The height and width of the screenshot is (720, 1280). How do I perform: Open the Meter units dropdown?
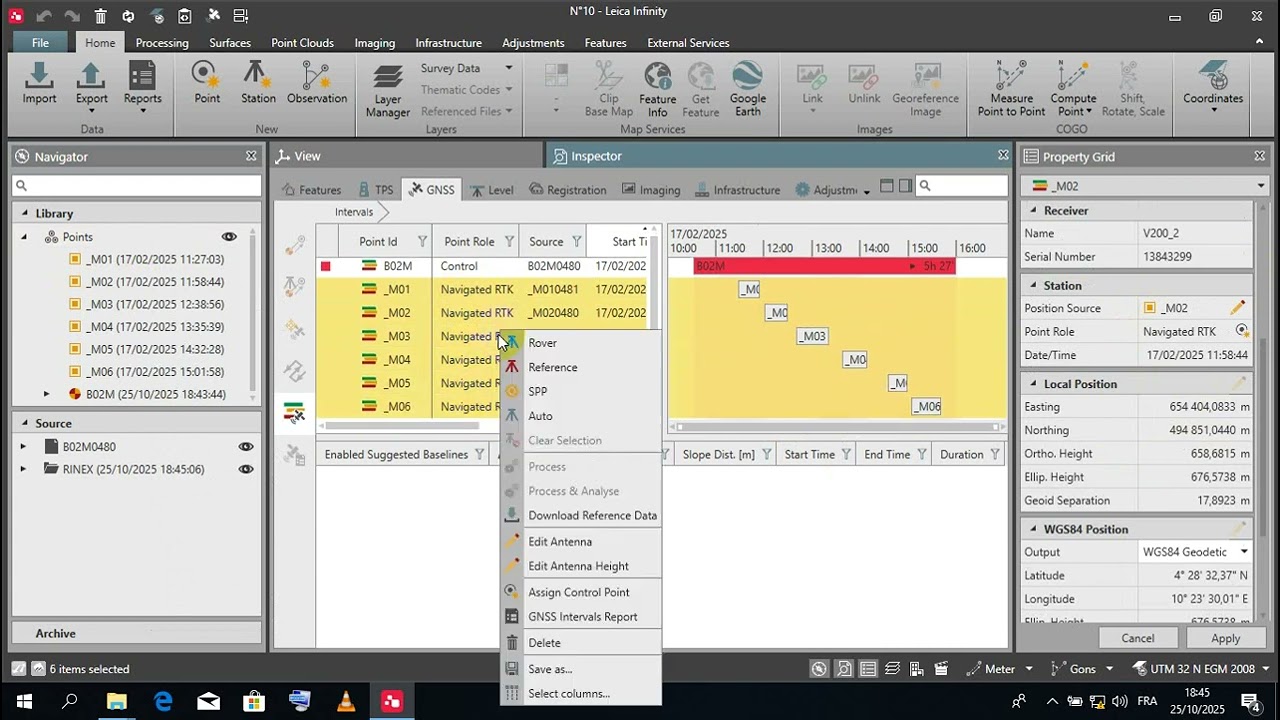pos(1029,669)
